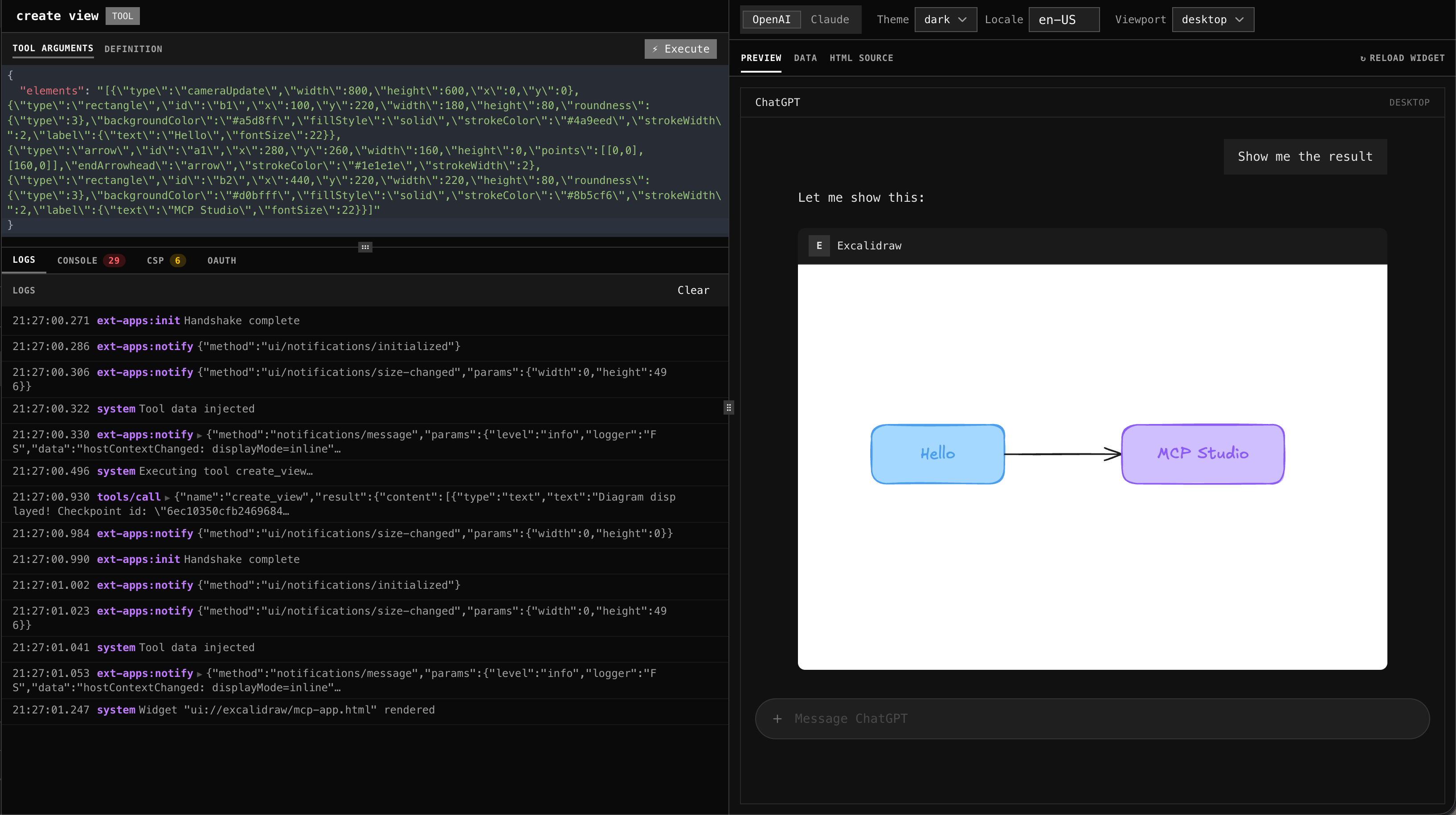Click the ChatGPT header title
The image size is (1456, 815).
click(777, 102)
